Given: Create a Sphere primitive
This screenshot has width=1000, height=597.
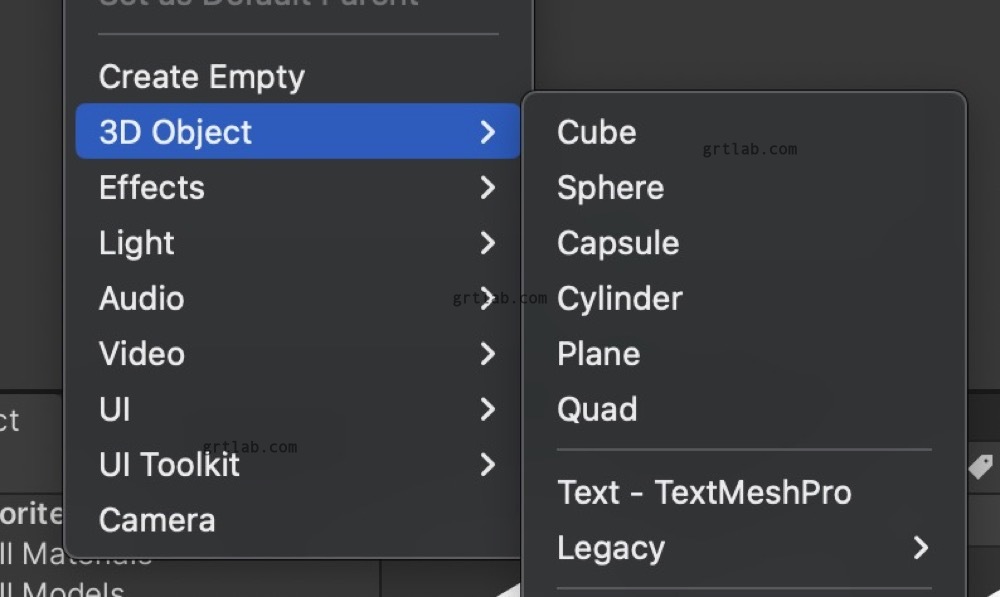Looking at the screenshot, I should [x=610, y=187].
